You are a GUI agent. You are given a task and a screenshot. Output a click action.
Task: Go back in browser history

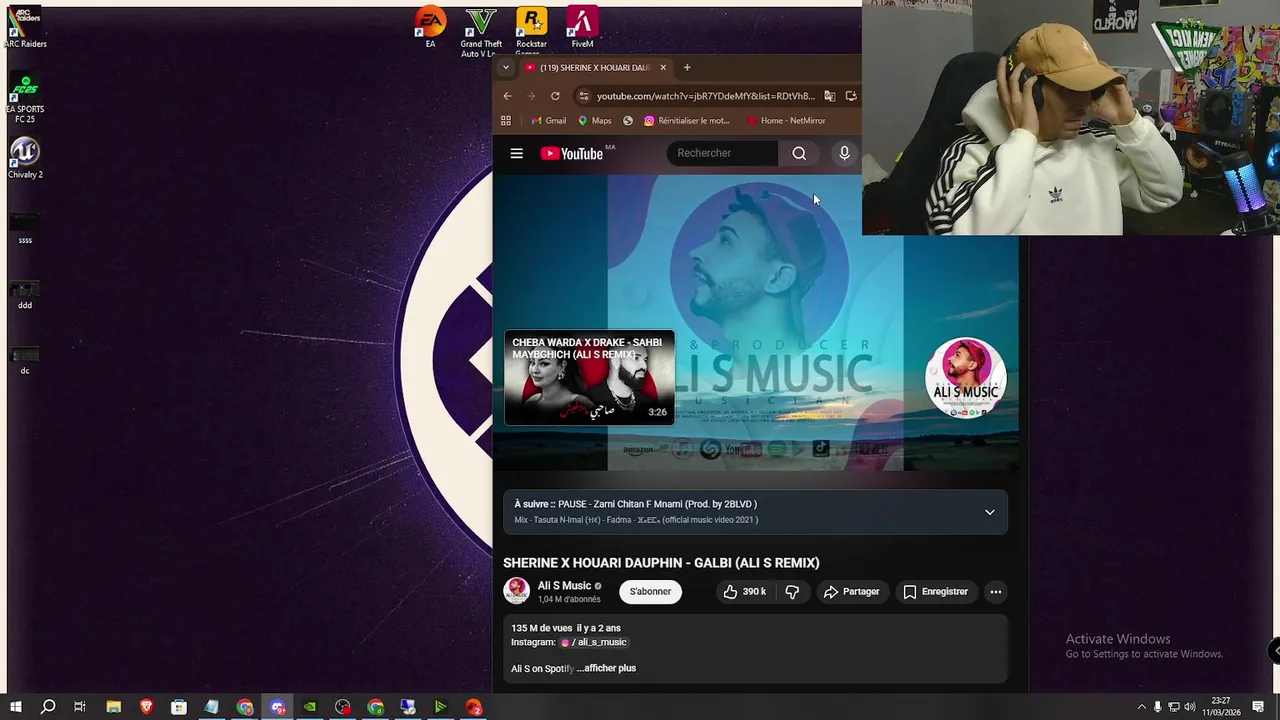click(507, 96)
